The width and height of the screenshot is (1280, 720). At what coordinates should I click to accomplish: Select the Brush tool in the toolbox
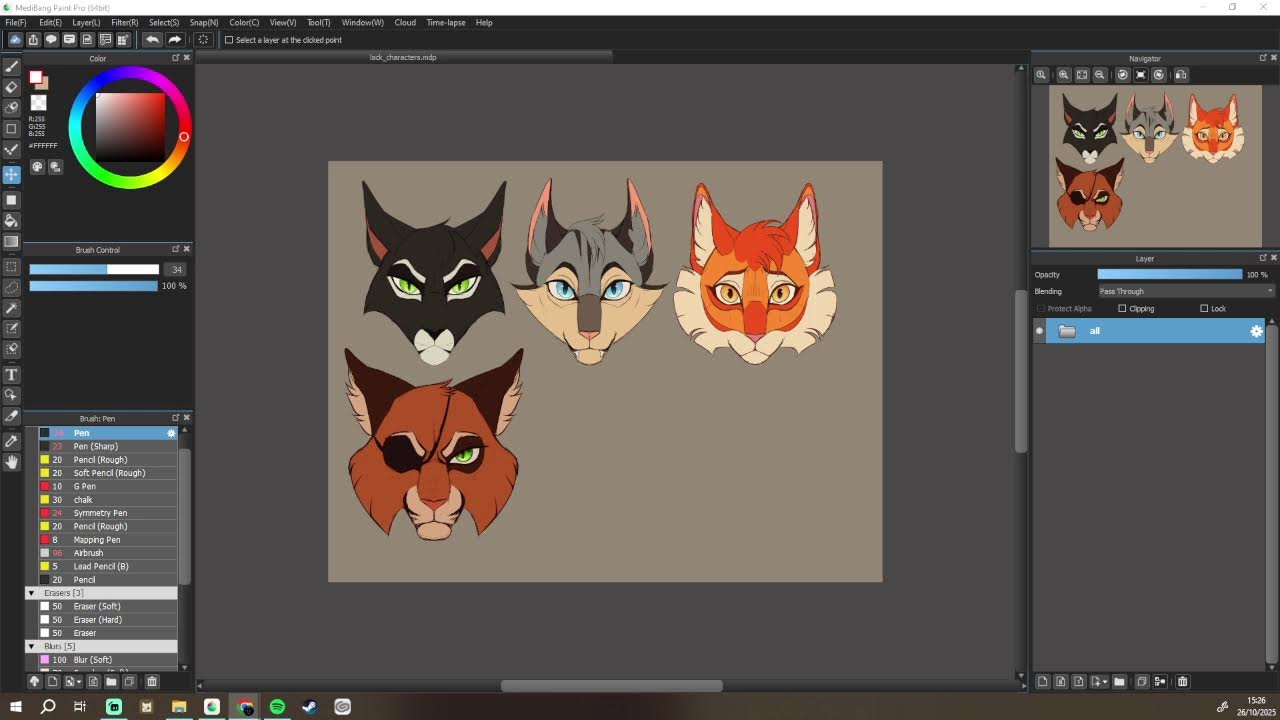12,66
